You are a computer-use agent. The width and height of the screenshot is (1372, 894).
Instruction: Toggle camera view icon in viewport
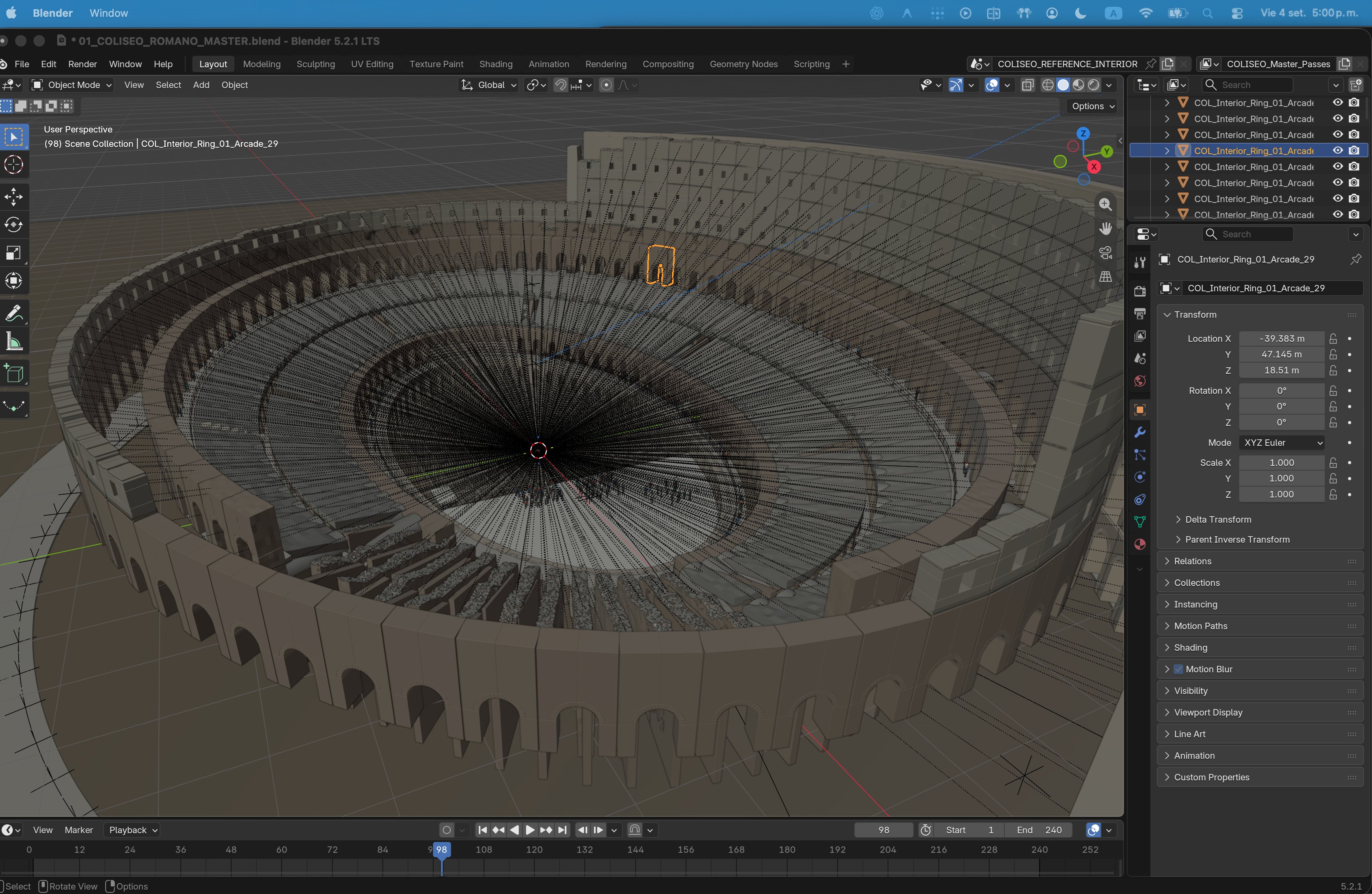pyautogui.click(x=1105, y=253)
